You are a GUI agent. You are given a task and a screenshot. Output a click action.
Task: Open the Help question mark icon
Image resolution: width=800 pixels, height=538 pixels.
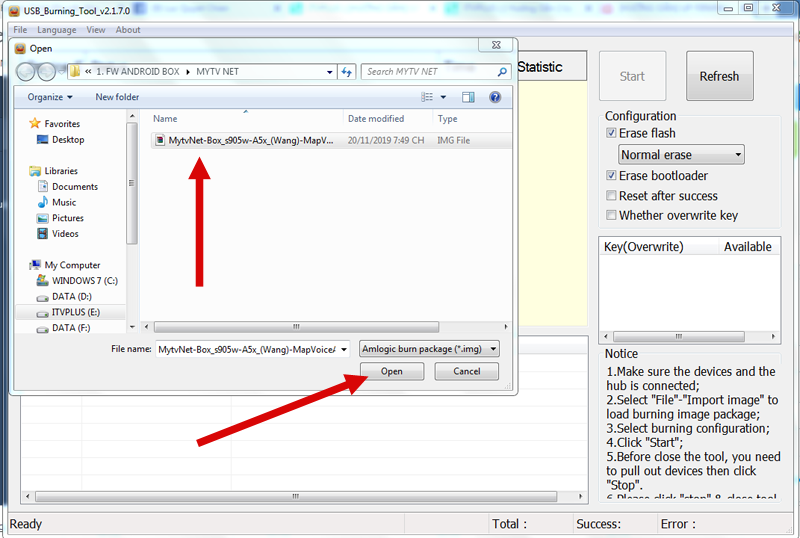495,97
